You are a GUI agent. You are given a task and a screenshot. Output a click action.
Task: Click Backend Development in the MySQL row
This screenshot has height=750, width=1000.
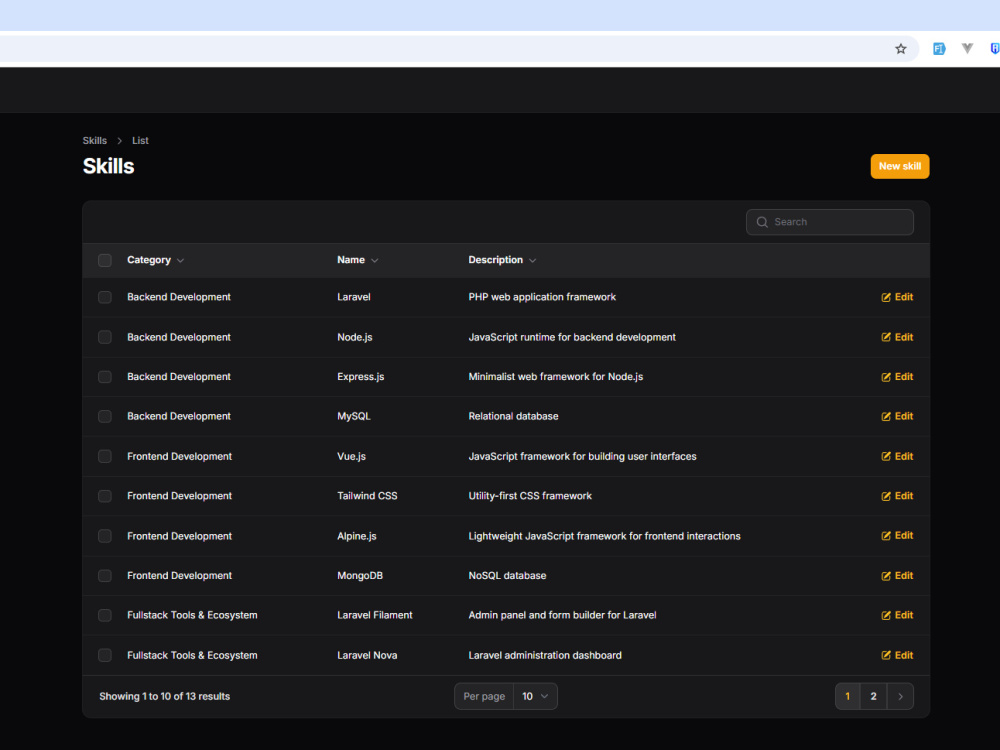point(179,416)
